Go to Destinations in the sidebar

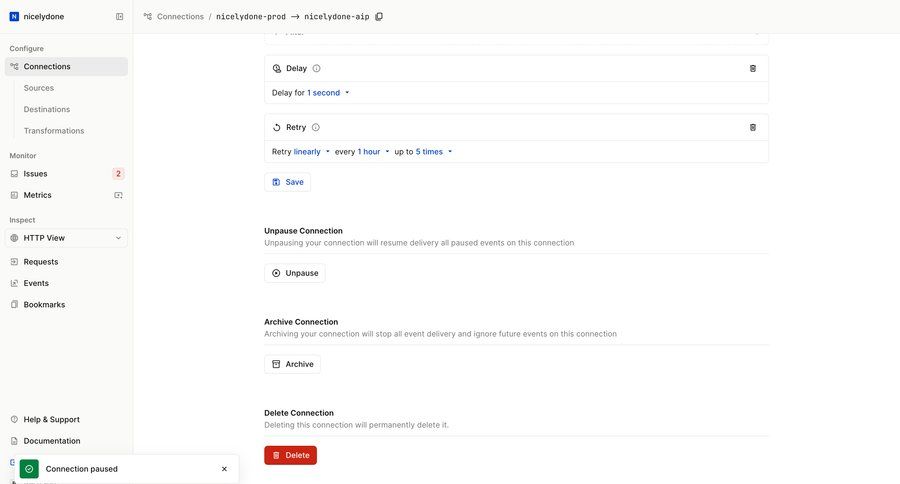point(46,109)
